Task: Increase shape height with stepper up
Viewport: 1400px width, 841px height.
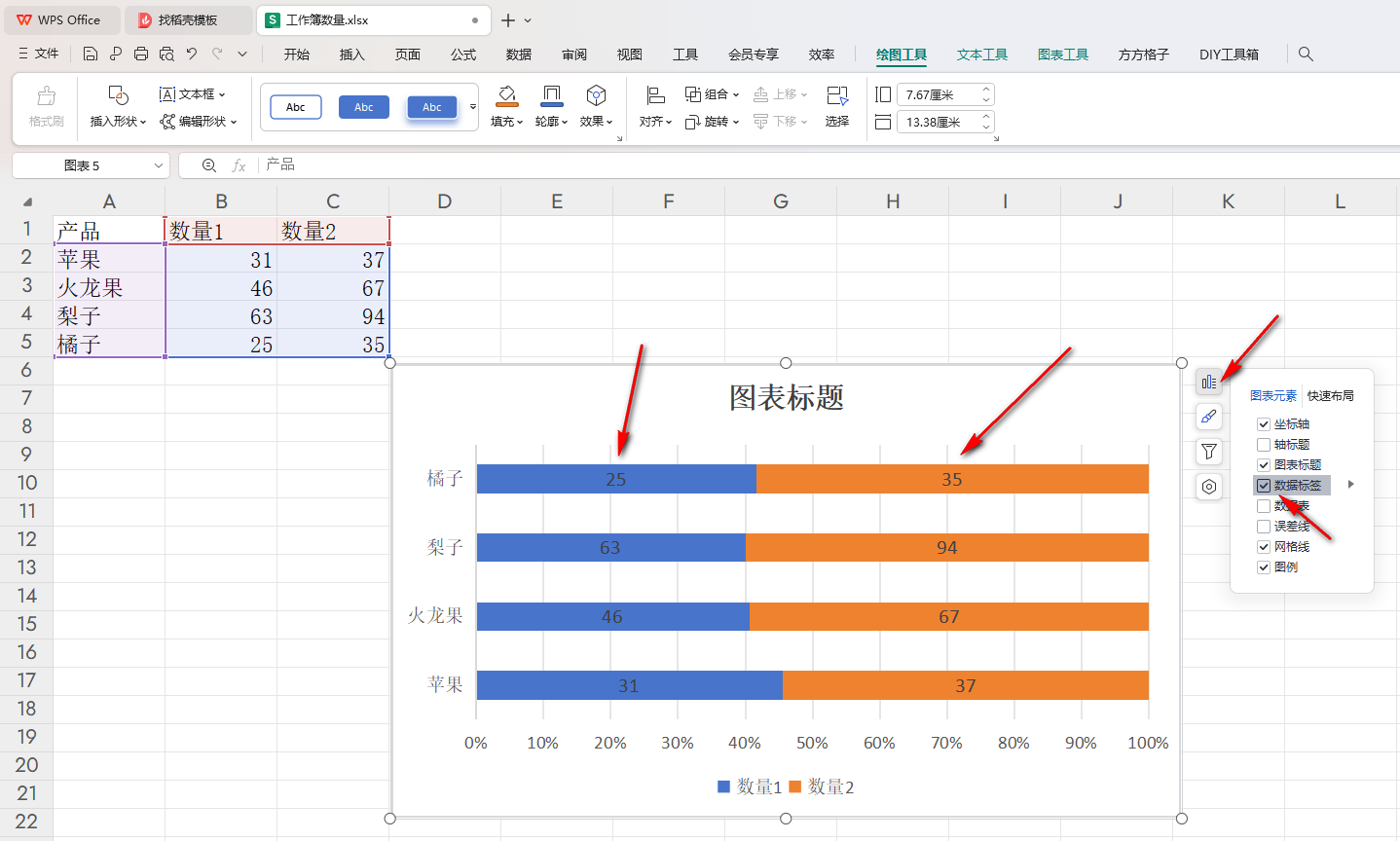Action: click(986, 90)
